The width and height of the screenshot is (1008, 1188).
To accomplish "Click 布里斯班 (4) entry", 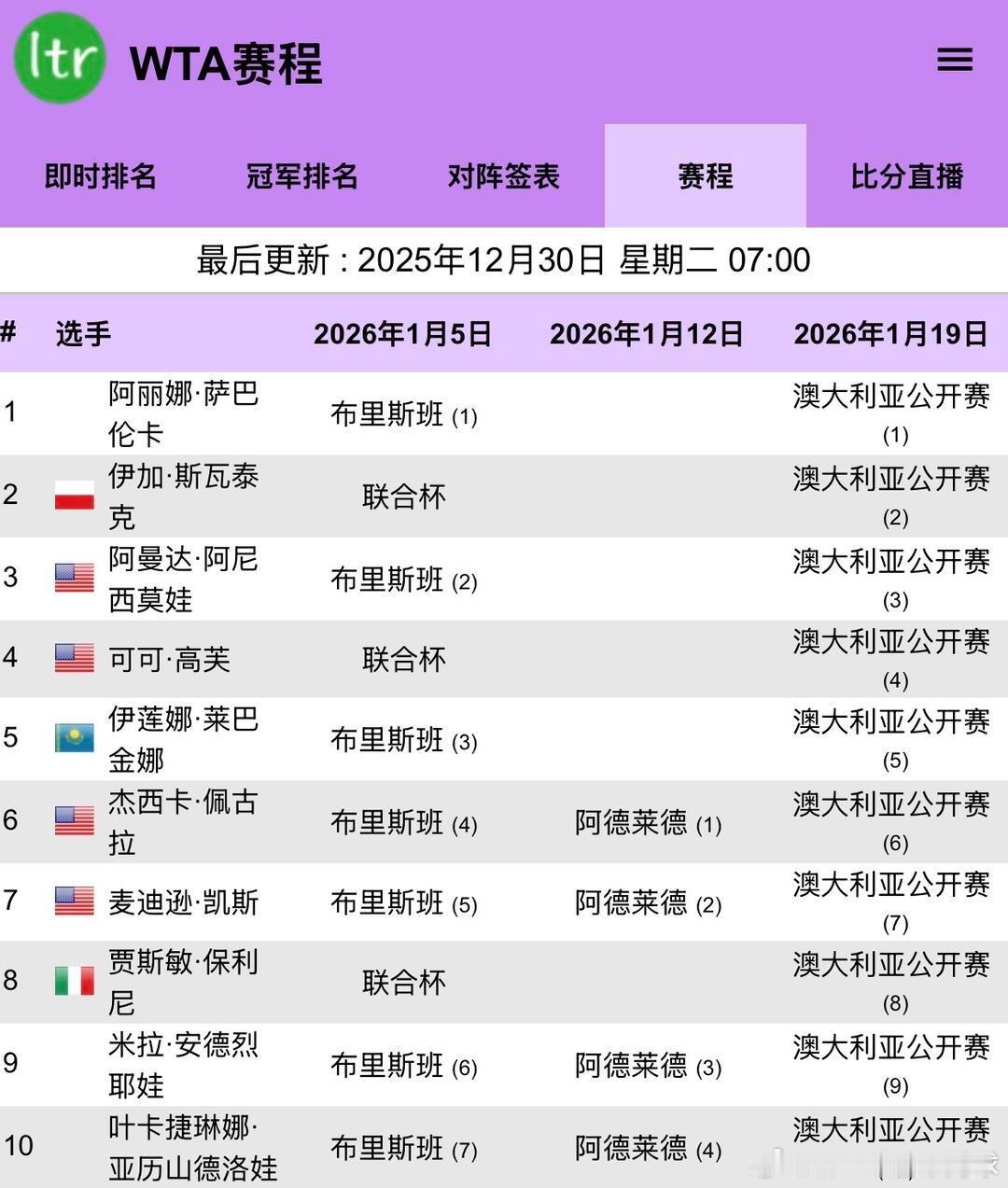I will (x=404, y=822).
